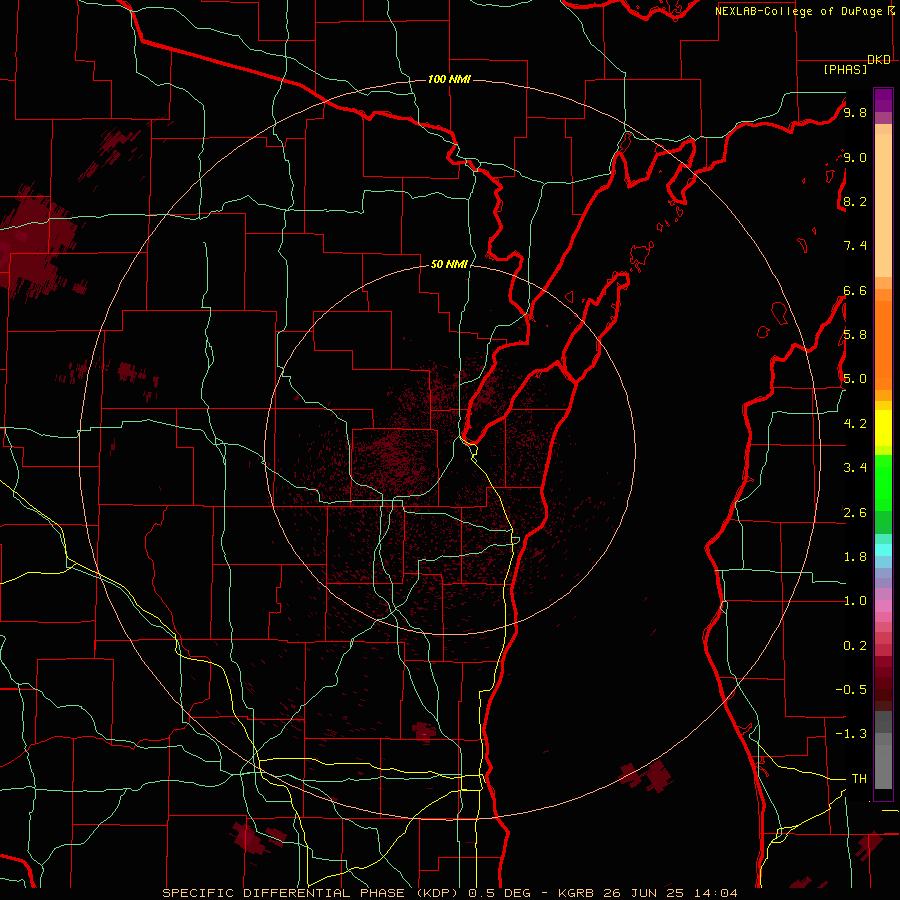
Task: Pick the purple band atop the color scale
Action: tap(883, 100)
